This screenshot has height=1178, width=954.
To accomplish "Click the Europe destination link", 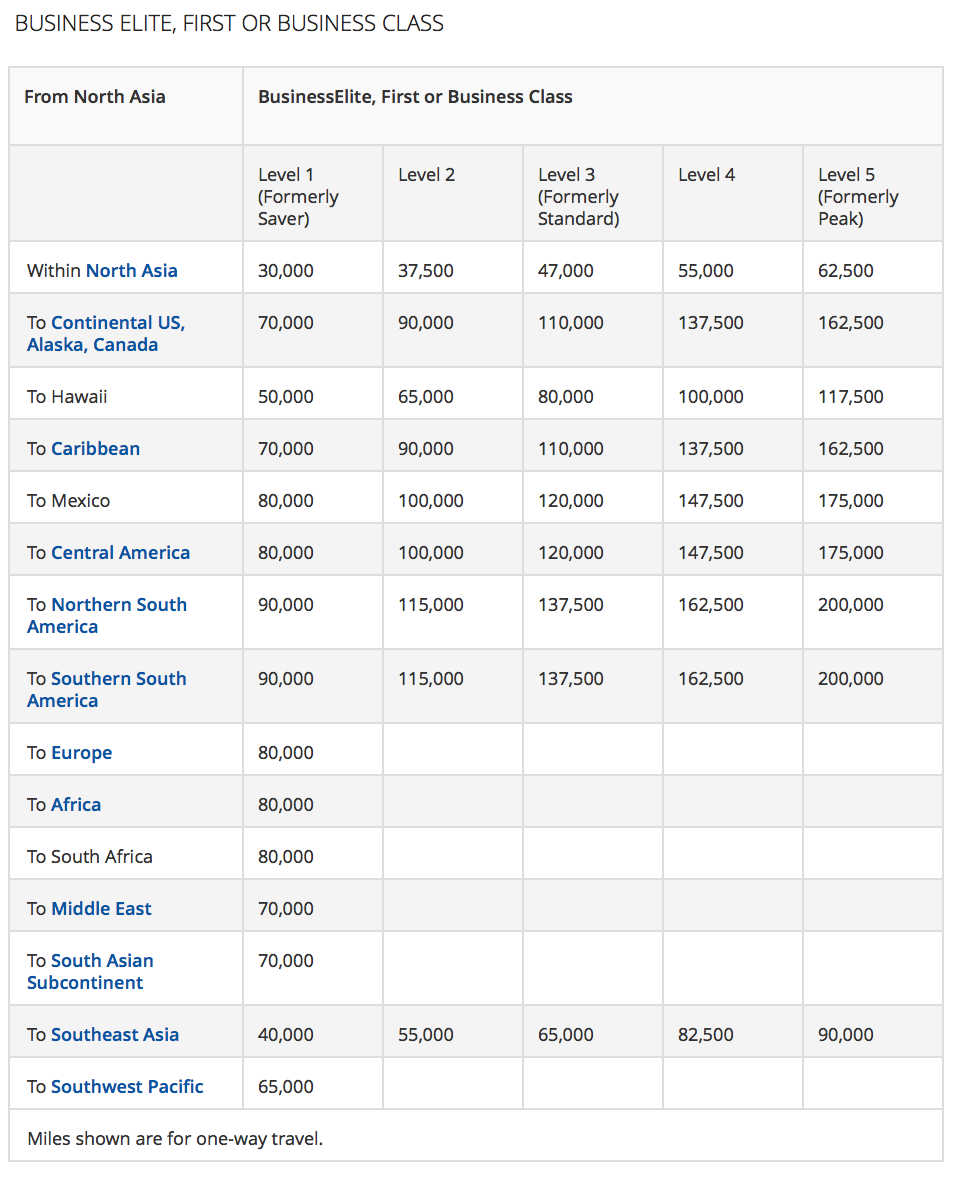I will pos(81,753).
